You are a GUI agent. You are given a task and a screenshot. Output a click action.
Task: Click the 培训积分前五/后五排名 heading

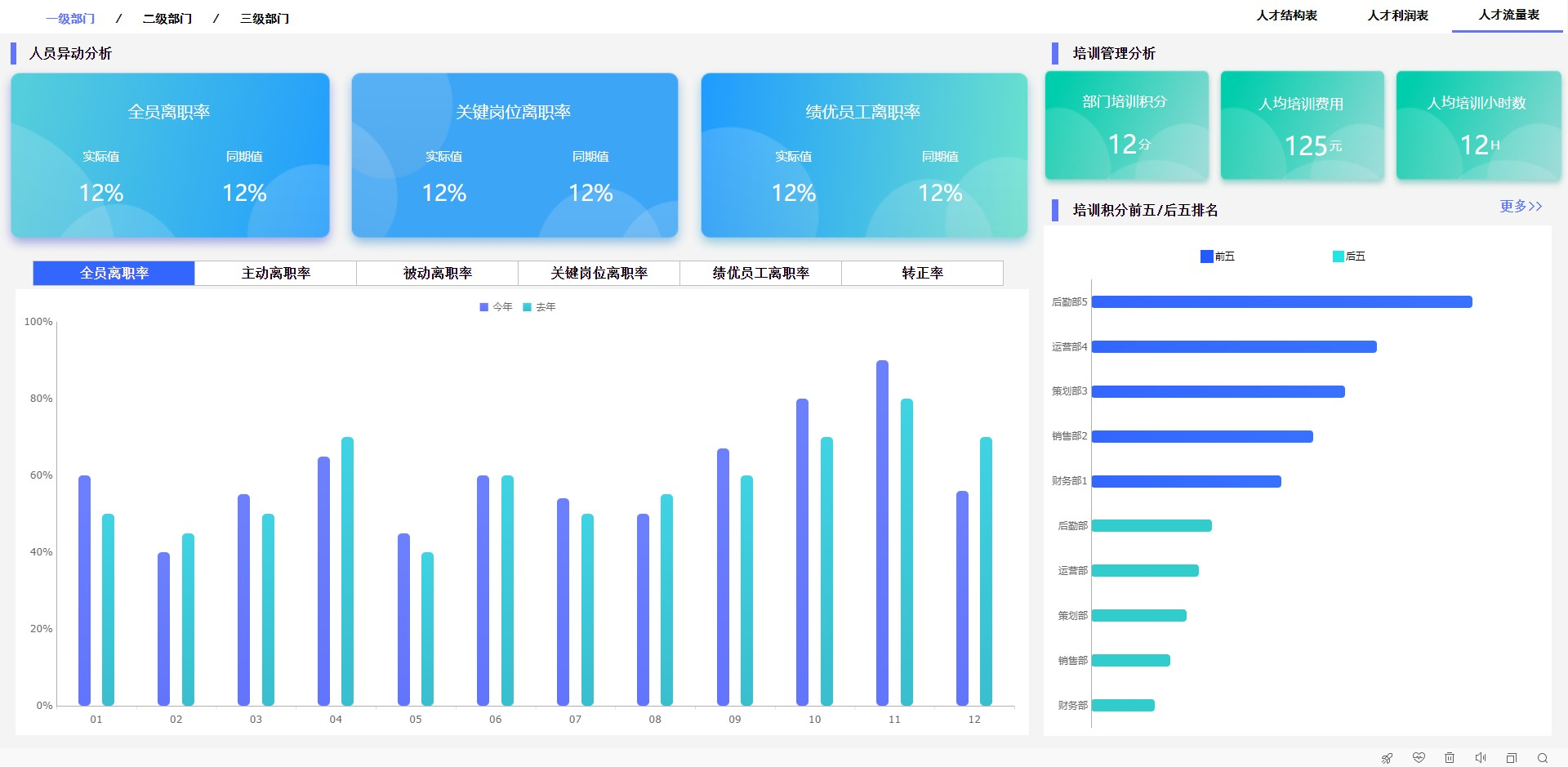1145,210
